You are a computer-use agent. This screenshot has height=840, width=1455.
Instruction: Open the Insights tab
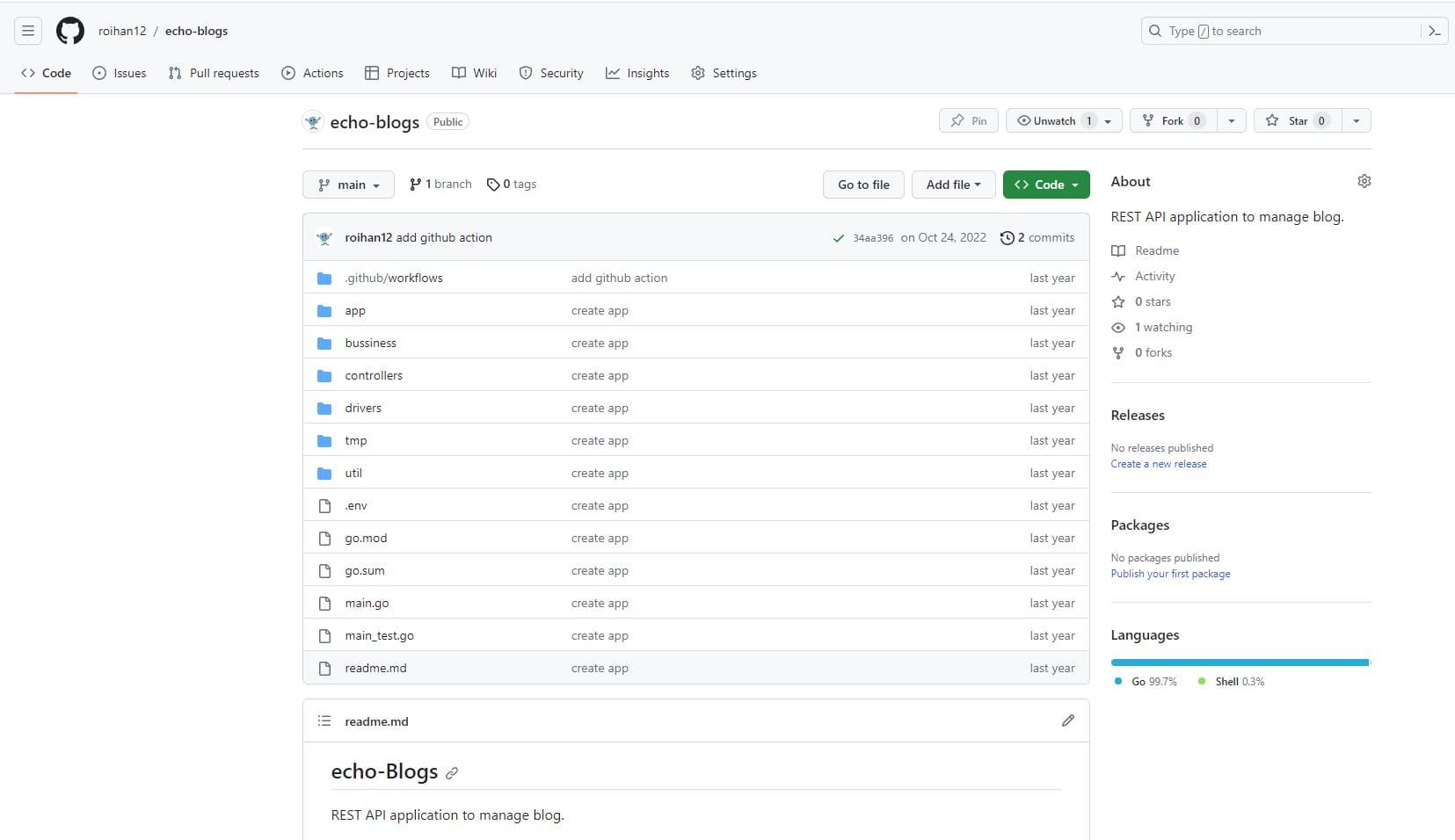click(x=637, y=73)
